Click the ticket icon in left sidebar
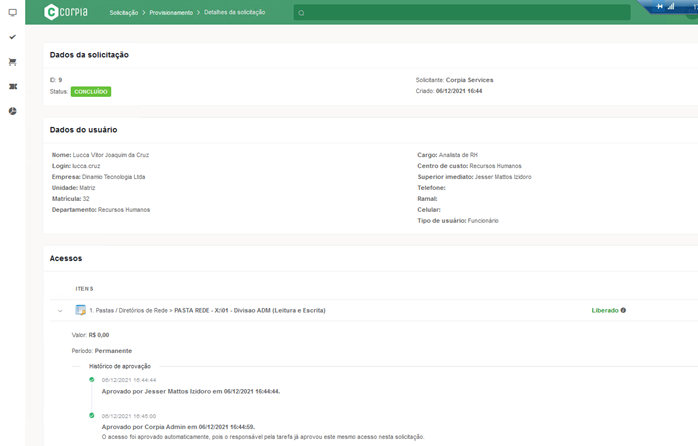The width and height of the screenshot is (698, 446). 12,87
